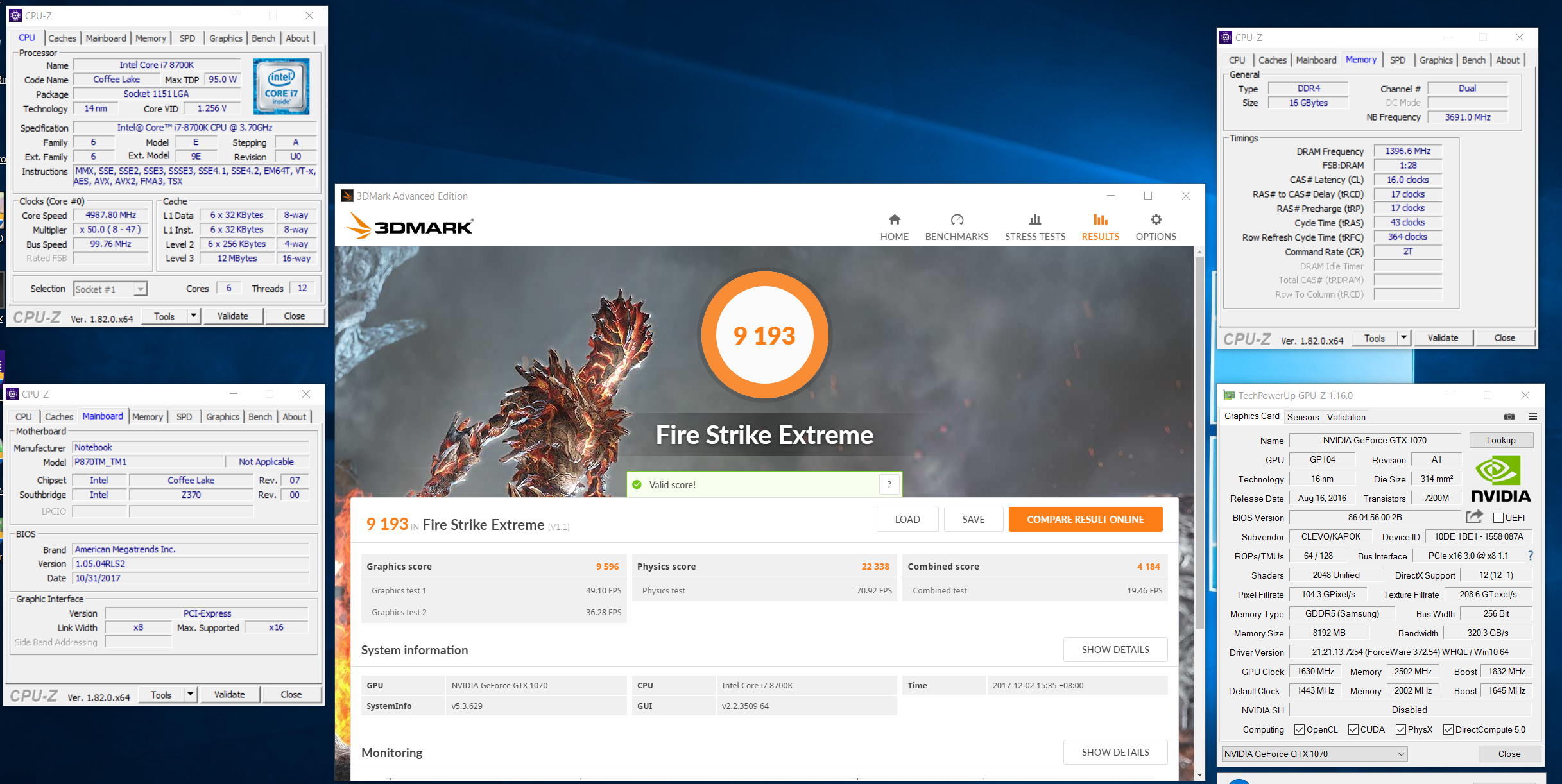Screen dimensions: 1562x784
Task: Show details for Monitoring
Action: pyautogui.click(x=1115, y=752)
